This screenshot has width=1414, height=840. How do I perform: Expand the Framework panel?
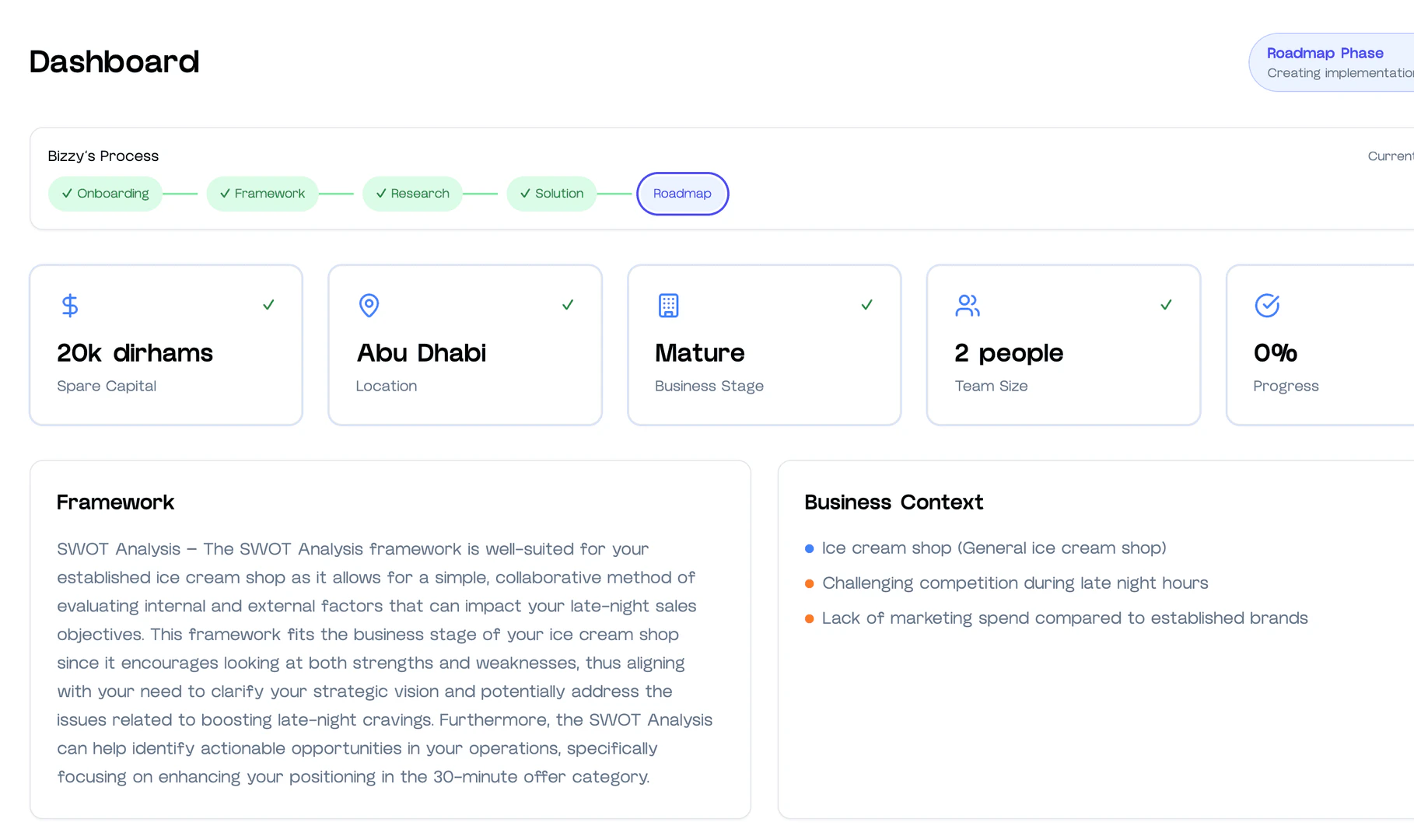click(115, 502)
